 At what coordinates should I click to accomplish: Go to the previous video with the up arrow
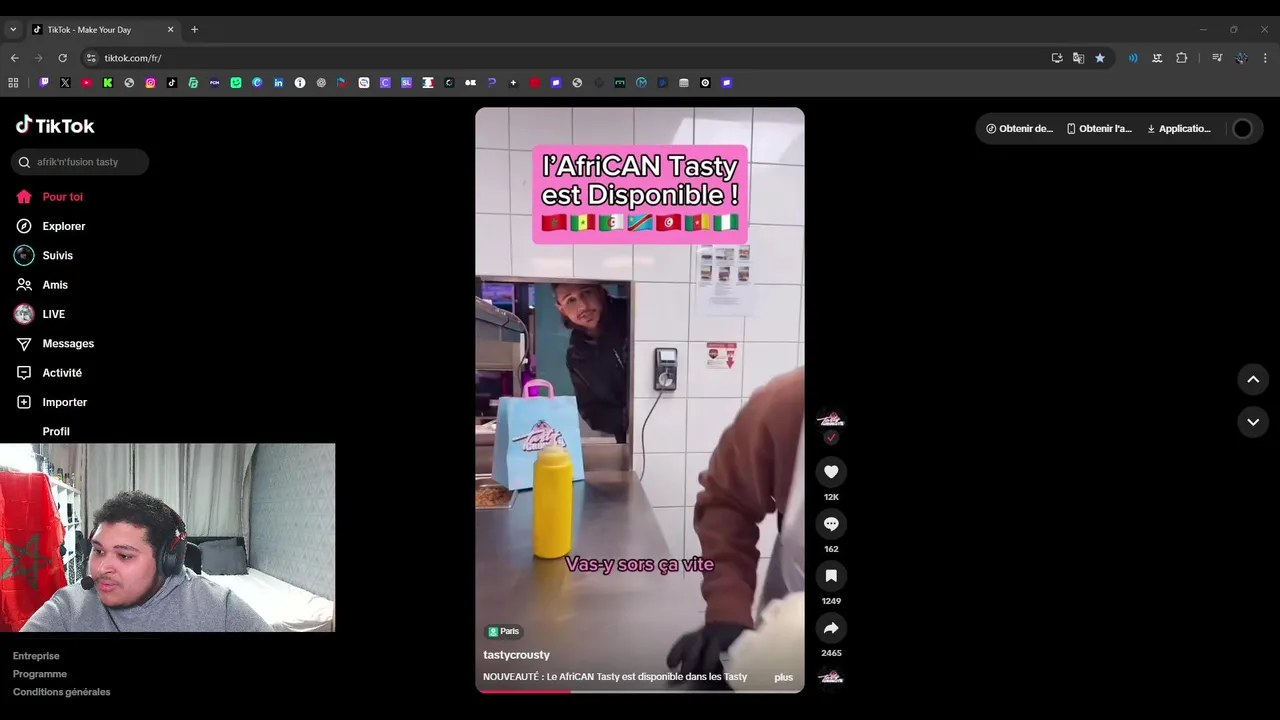pyautogui.click(x=1253, y=380)
